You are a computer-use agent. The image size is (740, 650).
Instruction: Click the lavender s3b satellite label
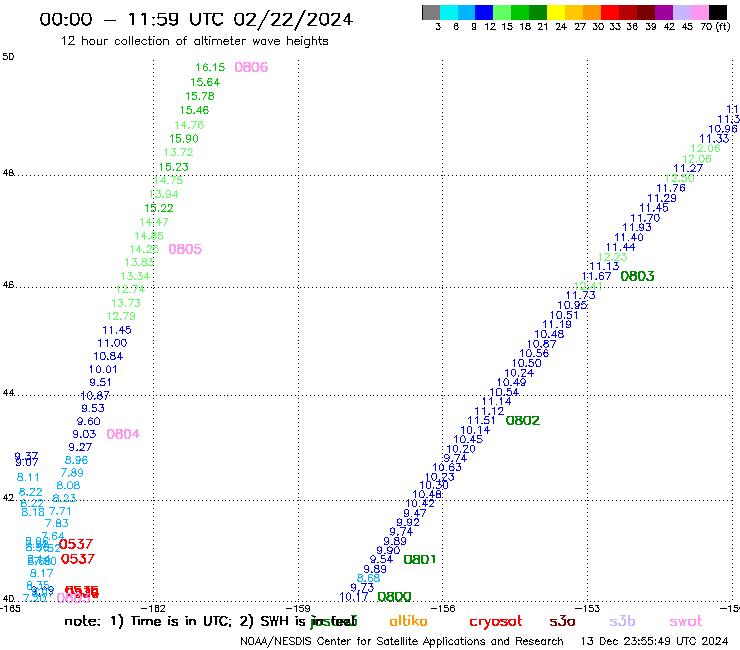tap(622, 622)
